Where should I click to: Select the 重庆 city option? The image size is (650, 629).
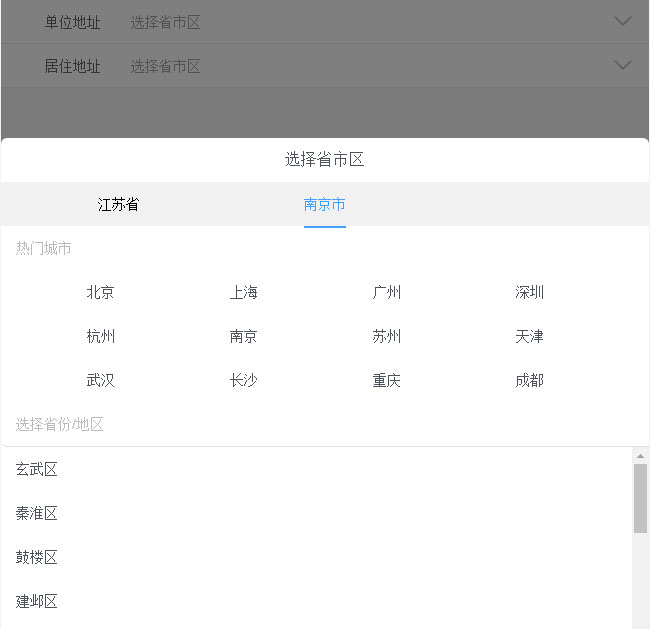tap(386, 380)
